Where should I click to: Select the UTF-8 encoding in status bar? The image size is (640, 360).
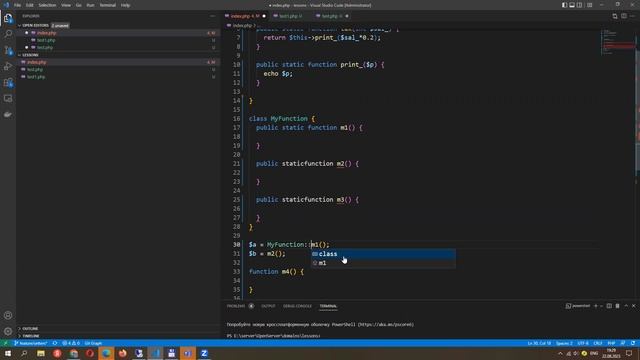[583, 343]
